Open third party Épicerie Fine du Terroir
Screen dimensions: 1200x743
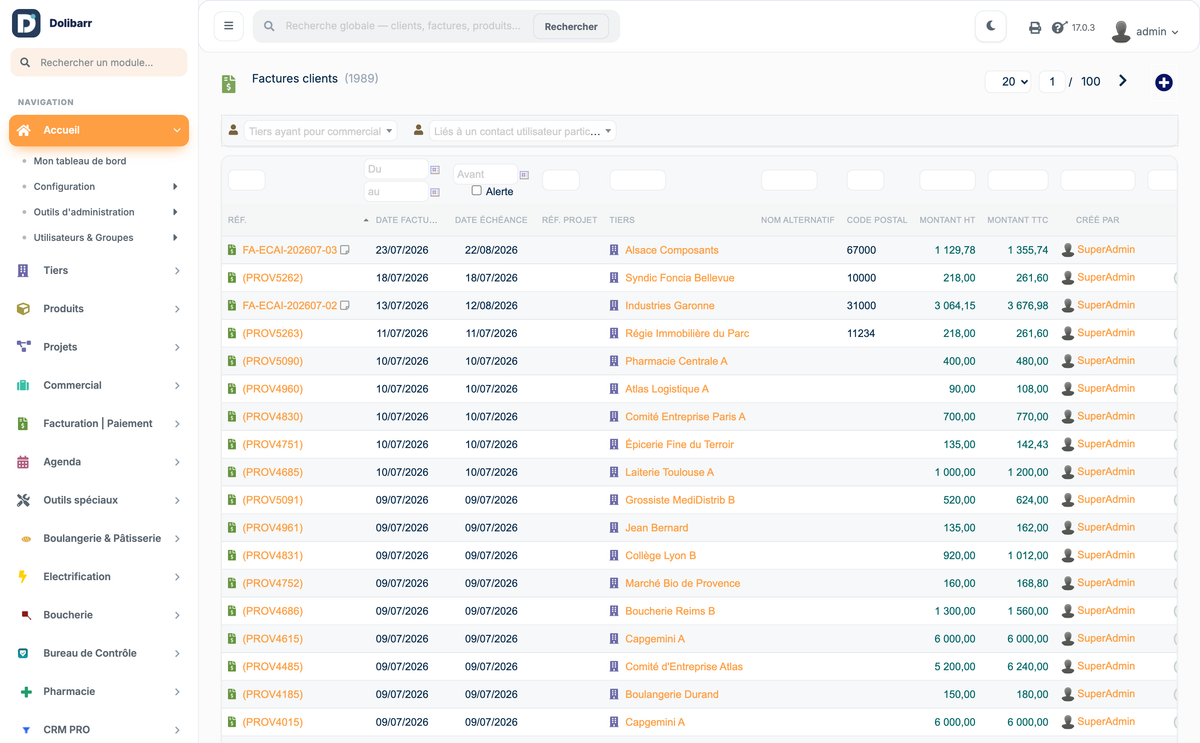coord(680,445)
